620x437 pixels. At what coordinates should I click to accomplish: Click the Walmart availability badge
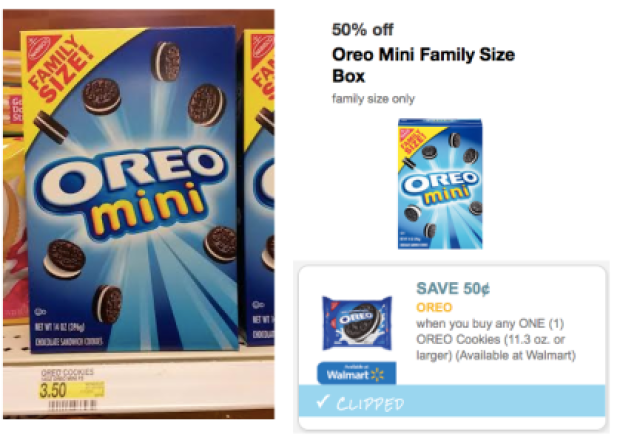tap(355, 372)
